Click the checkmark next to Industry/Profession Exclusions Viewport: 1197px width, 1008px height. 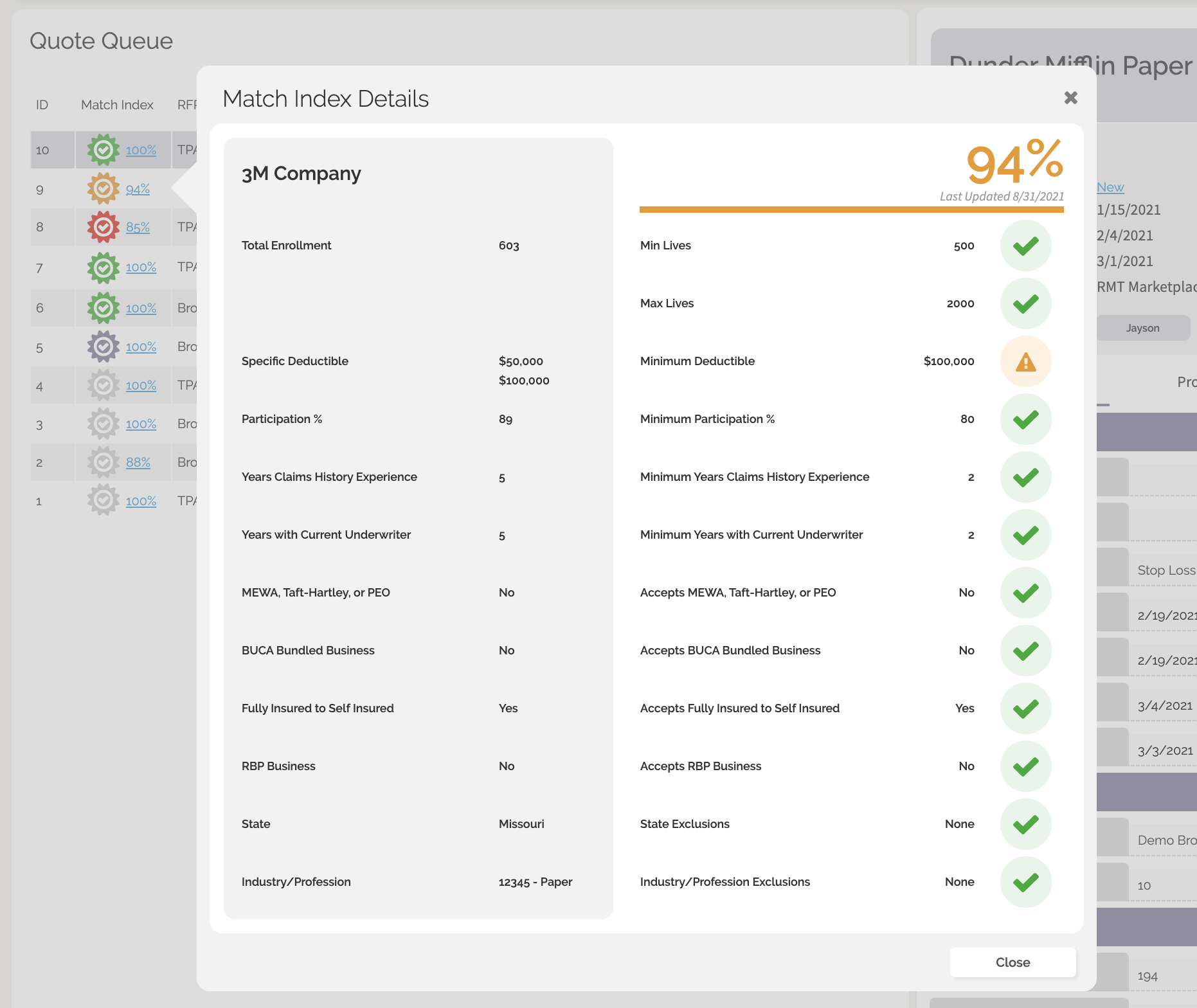point(1025,882)
